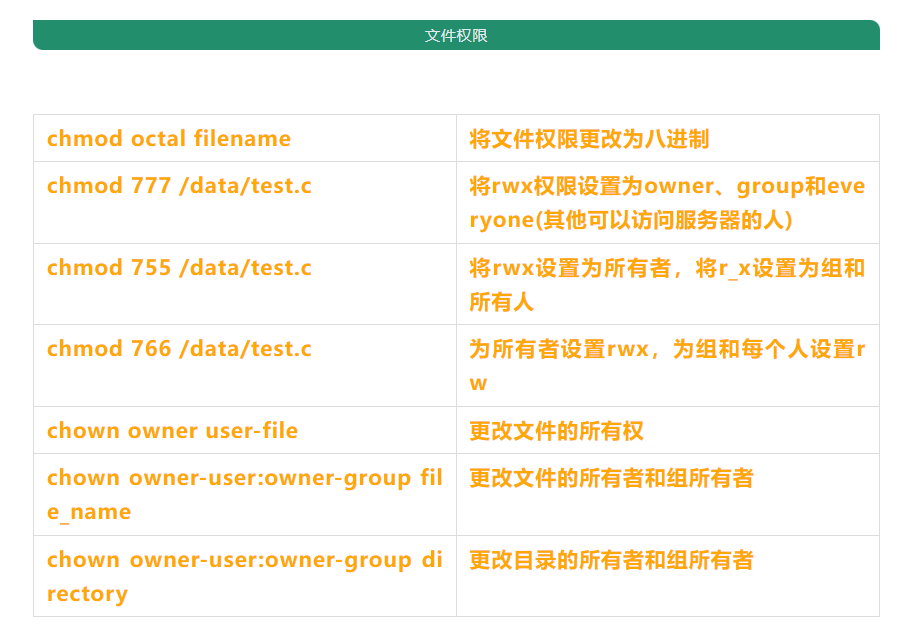Click the word 'user-file' in the chown row
Image resolution: width=908 pixels, height=639 pixels.
click(251, 431)
